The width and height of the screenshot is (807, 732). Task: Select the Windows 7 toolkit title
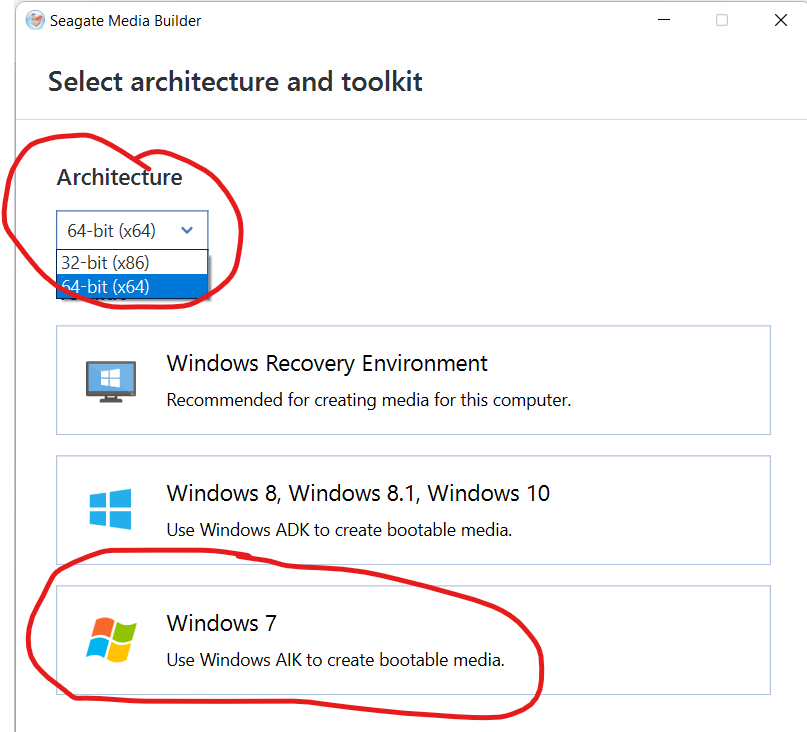pyautogui.click(x=222, y=623)
